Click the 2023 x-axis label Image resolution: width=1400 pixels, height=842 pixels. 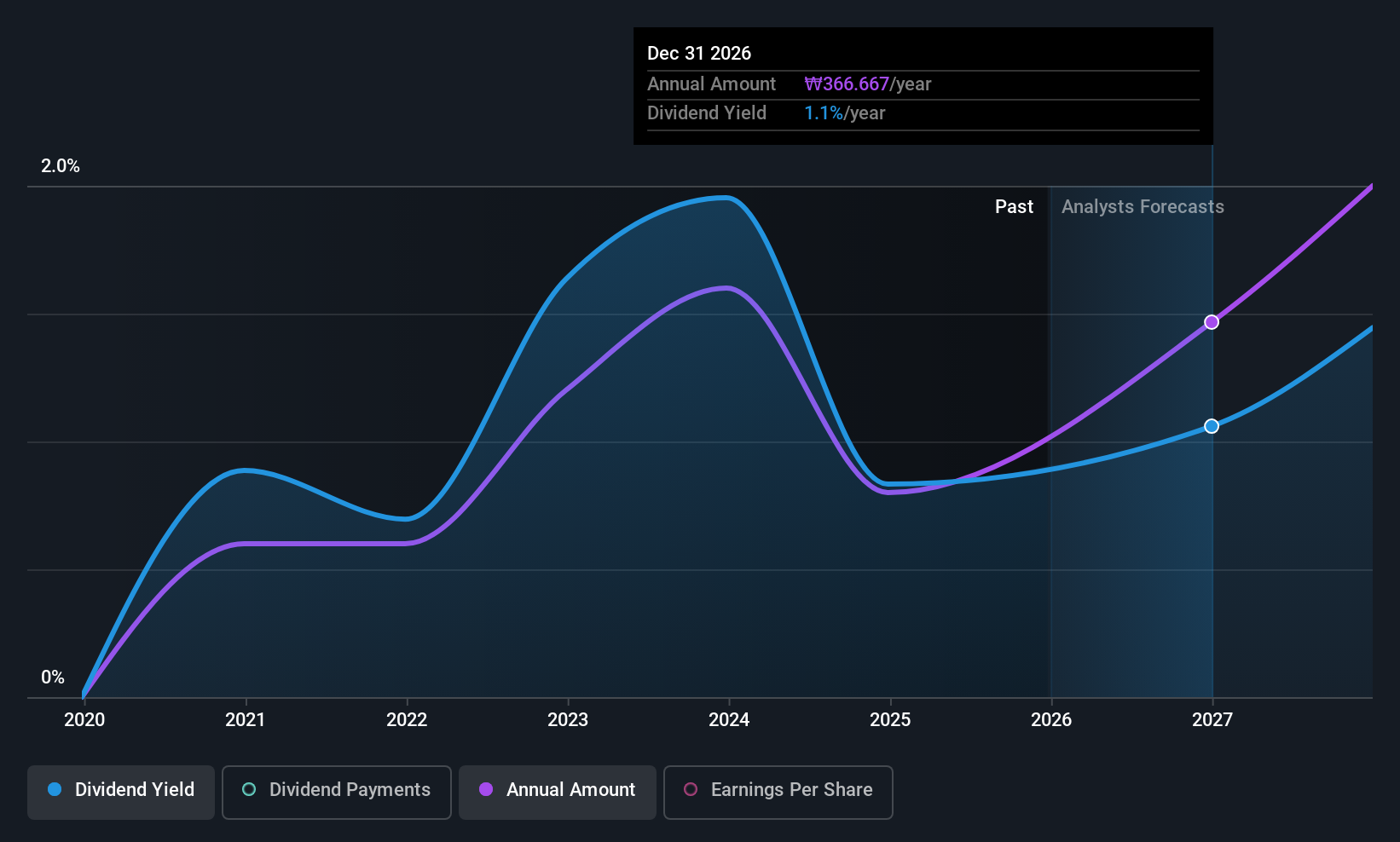[568, 720]
